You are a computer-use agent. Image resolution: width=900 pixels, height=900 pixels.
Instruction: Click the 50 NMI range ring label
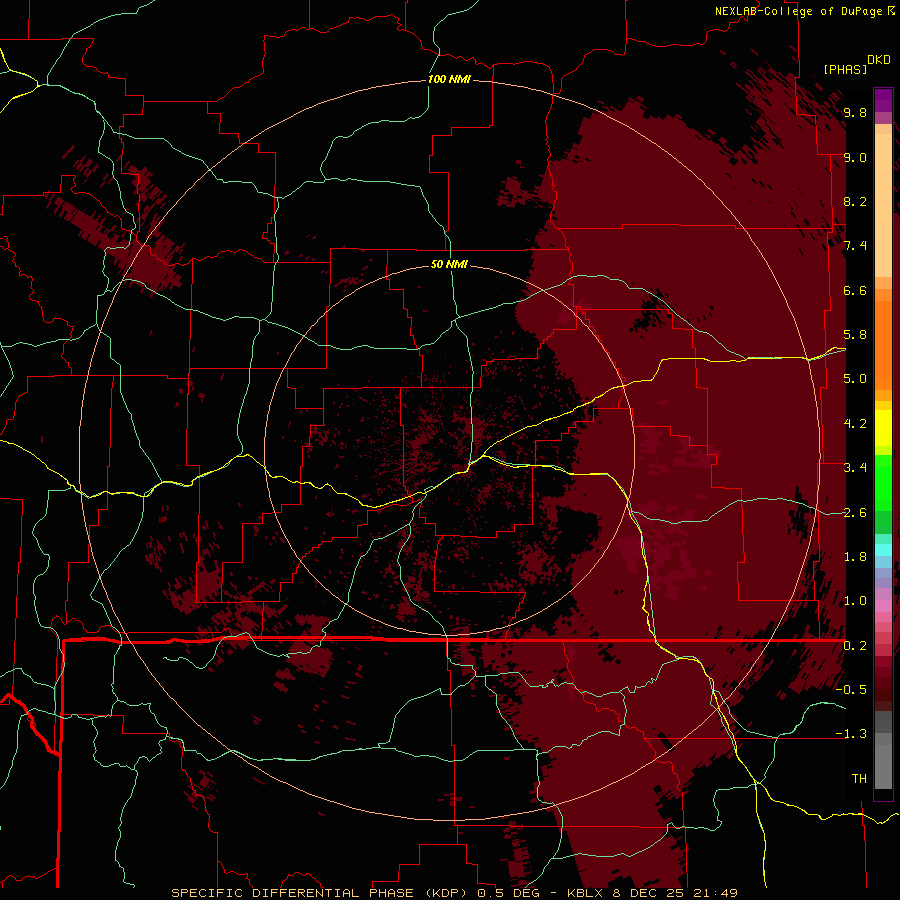[x=449, y=264]
